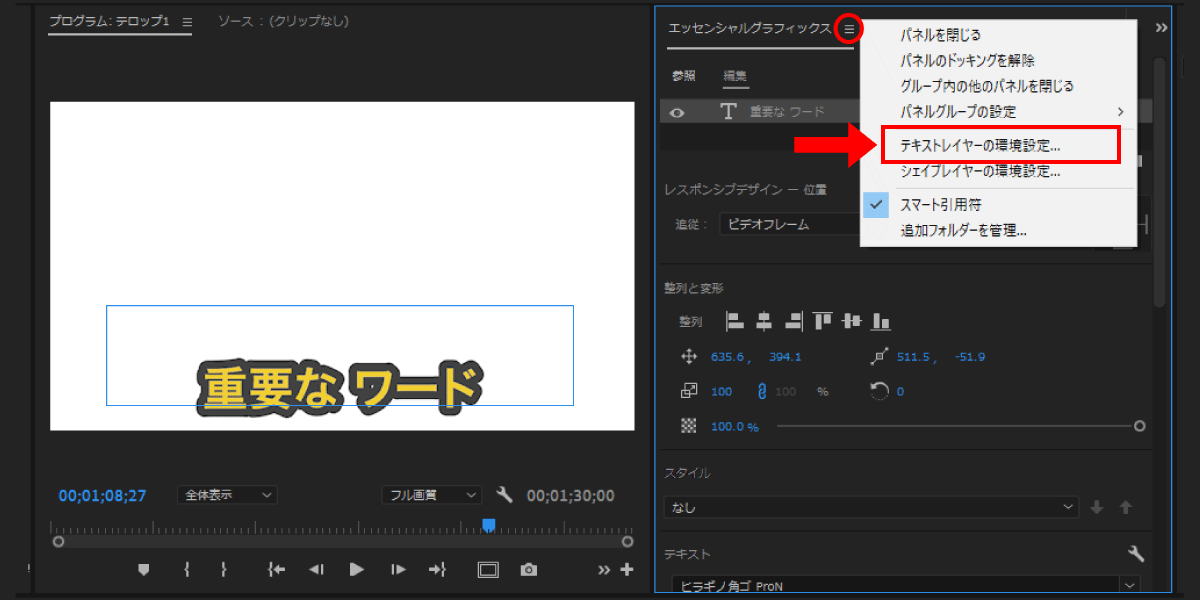1200x600 pixels.
Task: Click the Mark In brace button
Action: (x=187, y=569)
